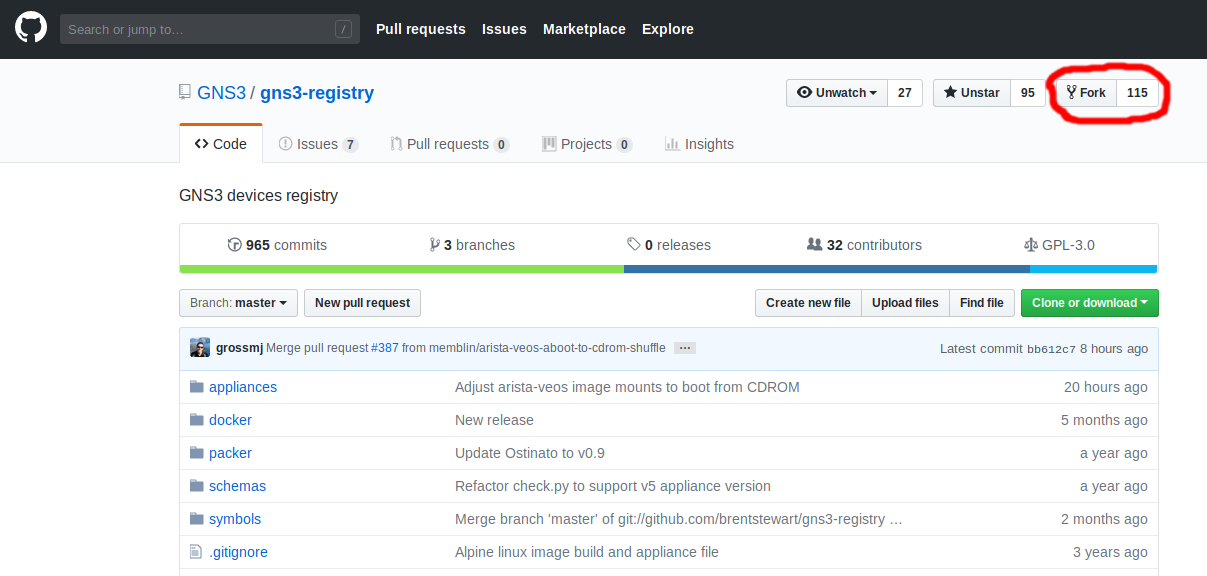
Task: Unstar the gns3-registry repository
Action: click(x=971, y=93)
